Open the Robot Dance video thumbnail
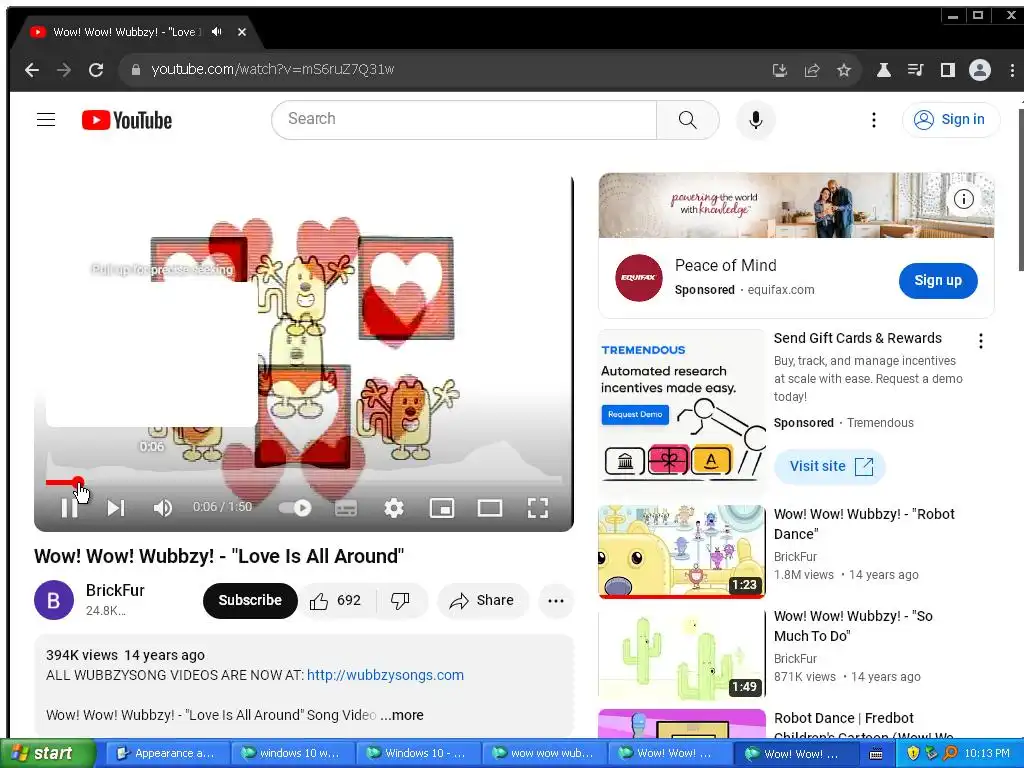1024x768 pixels. 681,552
